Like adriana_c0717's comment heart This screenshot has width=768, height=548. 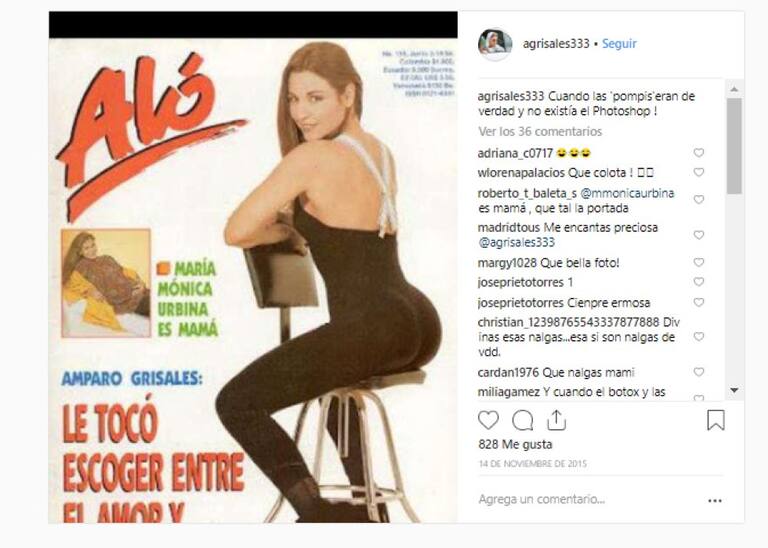(698, 153)
